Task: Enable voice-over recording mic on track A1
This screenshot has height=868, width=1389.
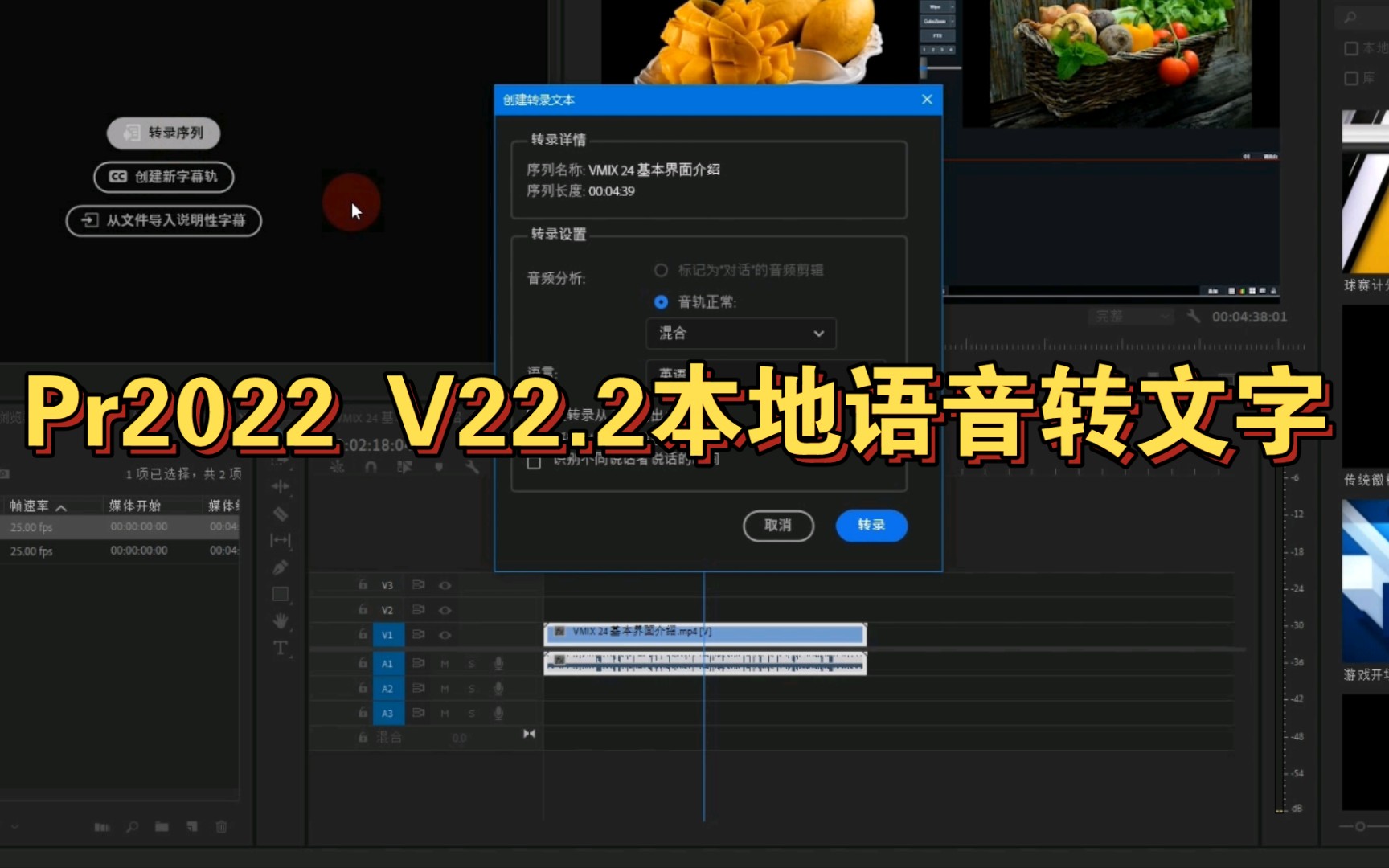Action: (x=498, y=663)
